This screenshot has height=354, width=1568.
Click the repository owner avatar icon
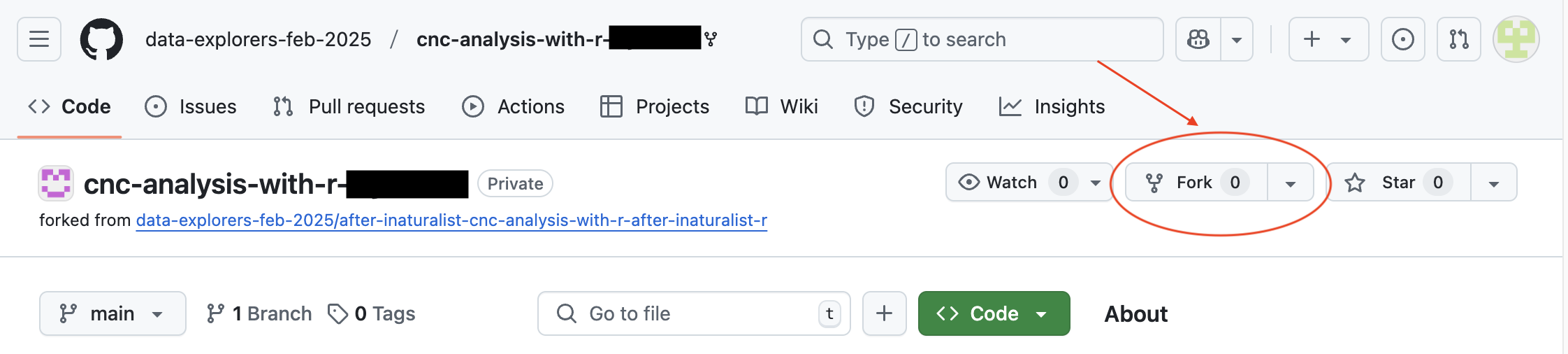[56, 183]
